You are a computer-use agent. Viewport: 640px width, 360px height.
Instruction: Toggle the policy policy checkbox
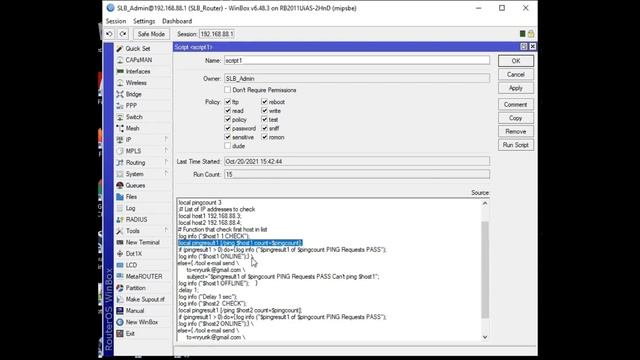click(x=228, y=120)
